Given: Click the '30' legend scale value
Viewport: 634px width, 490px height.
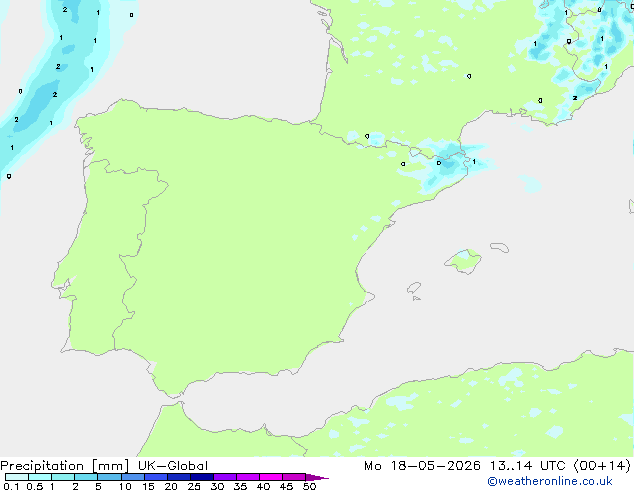Looking at the screenshot, I should 217,486.
